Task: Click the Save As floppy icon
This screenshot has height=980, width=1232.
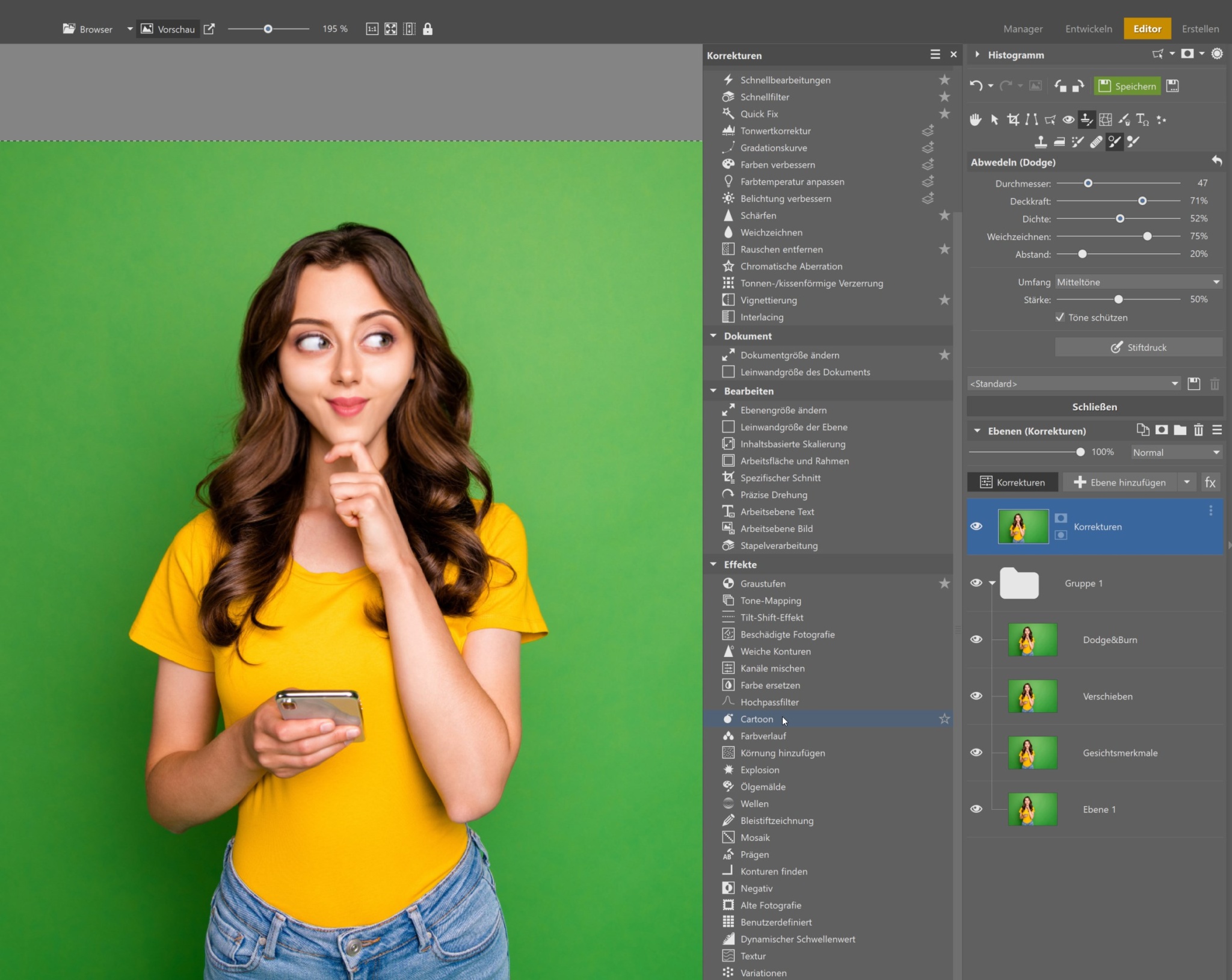Action: [1172, 86]
